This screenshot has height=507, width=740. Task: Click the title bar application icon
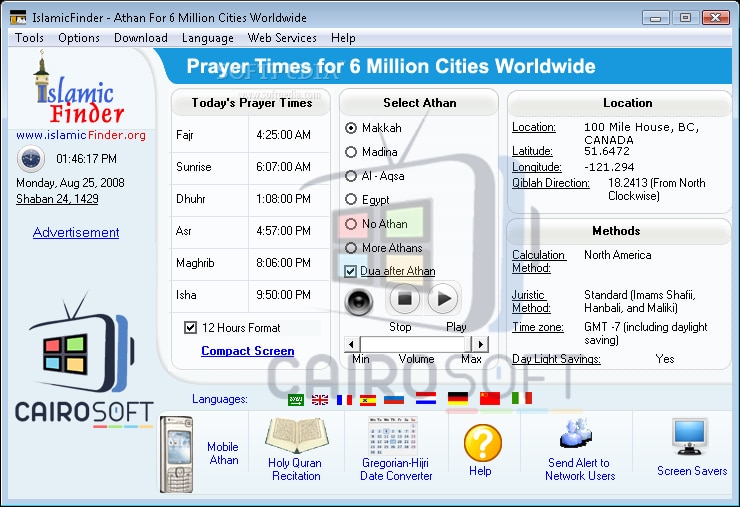18,17
